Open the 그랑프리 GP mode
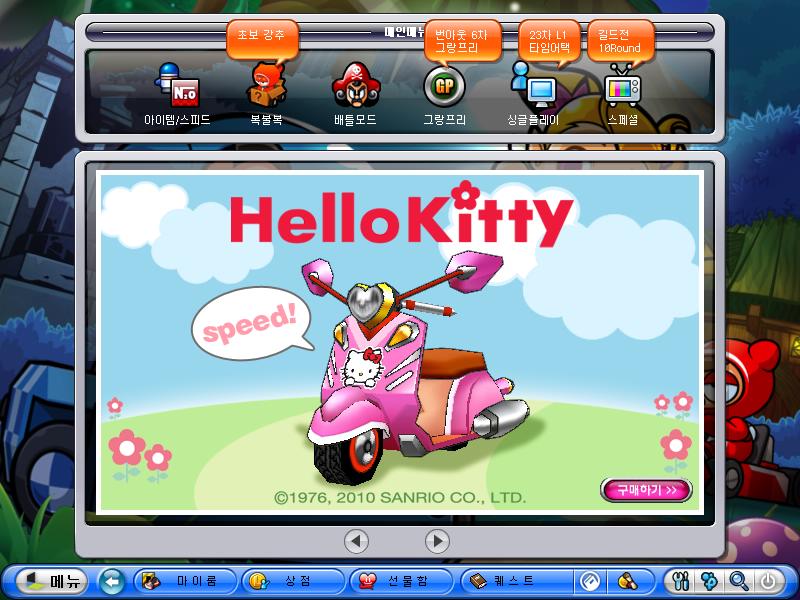The height and width of the screenshot is (600, 800). point(444,94)
